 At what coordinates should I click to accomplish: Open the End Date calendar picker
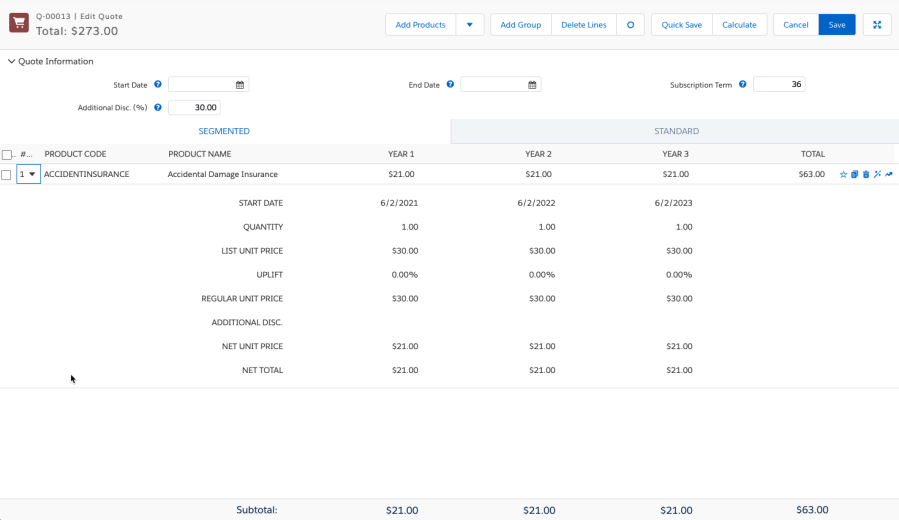point(532,85)
